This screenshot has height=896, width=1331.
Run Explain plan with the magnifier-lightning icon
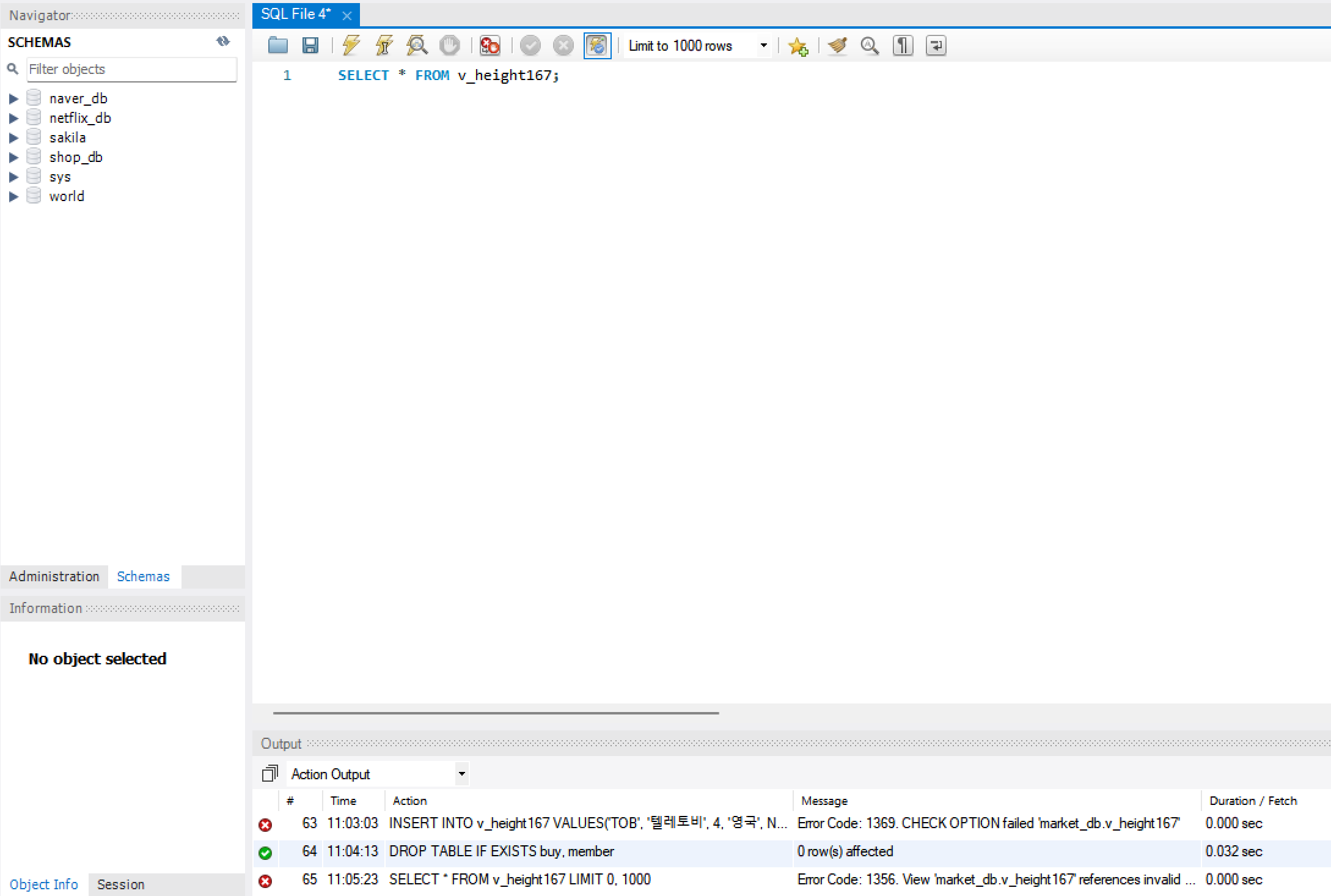pyautogui.click(x=417, y=46)
